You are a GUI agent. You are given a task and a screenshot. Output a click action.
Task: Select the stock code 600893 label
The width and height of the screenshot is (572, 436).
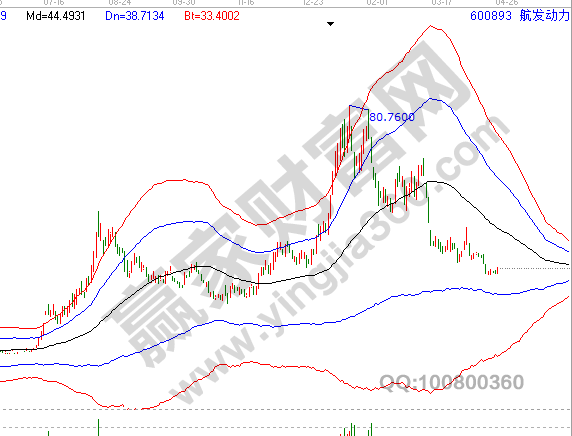tap(491, 16)
